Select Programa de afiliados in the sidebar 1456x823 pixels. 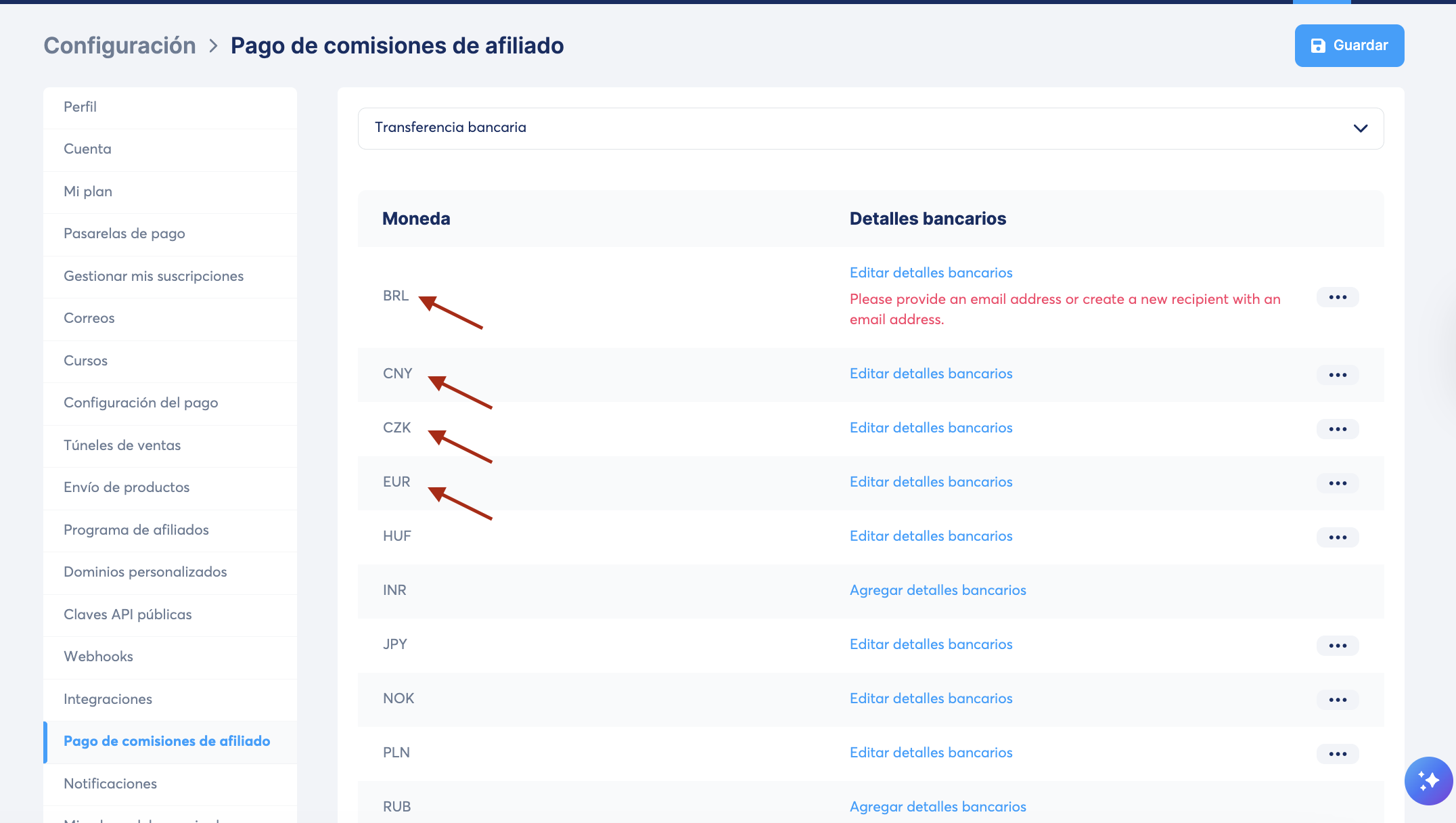[136, 530]
